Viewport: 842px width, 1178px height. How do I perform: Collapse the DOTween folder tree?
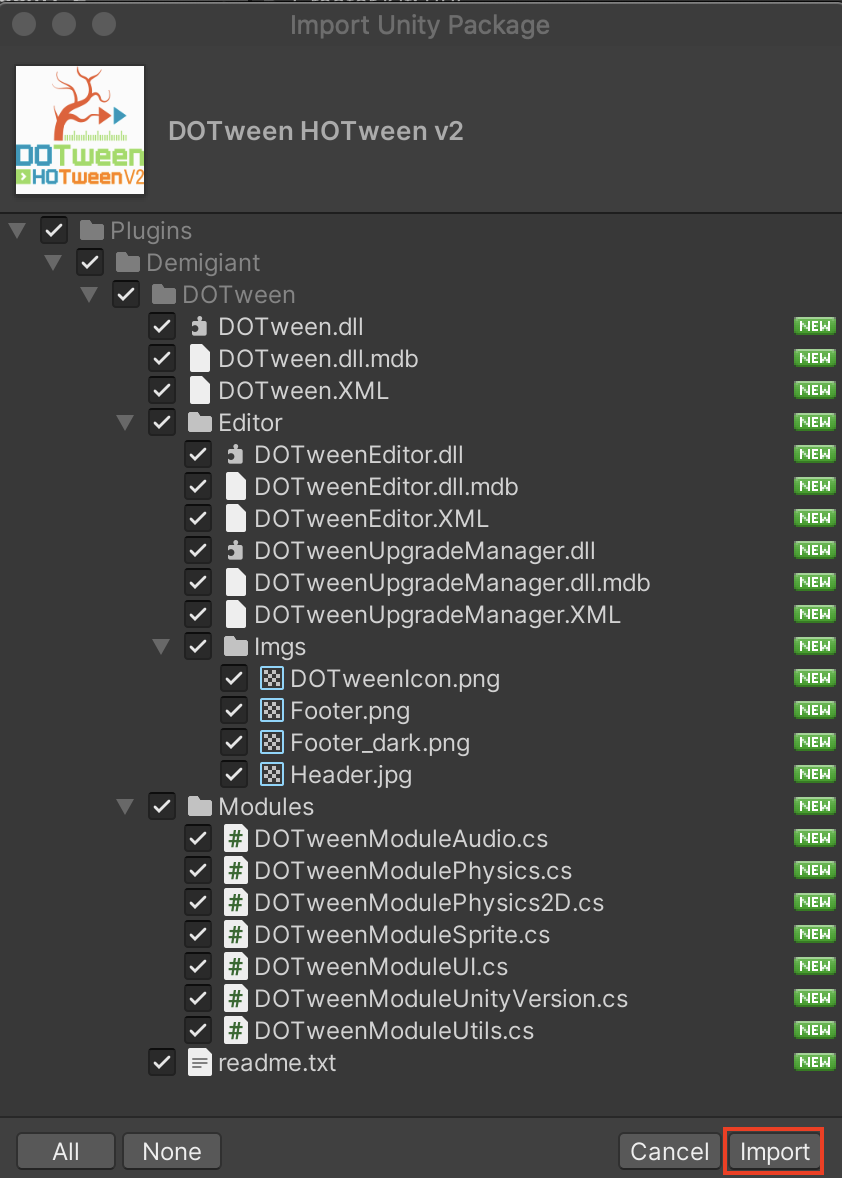[x=89, y=294]
